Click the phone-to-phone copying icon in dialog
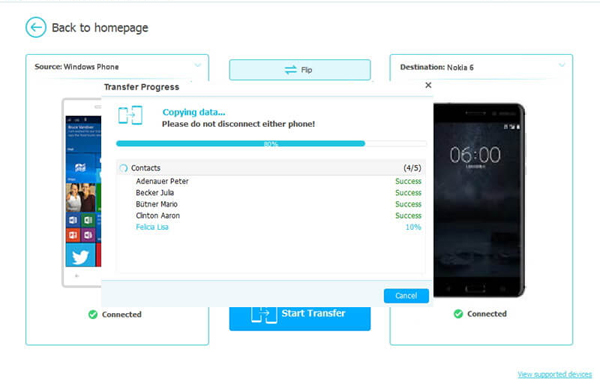Screen dimensions: 600x386 pos(130,115)
